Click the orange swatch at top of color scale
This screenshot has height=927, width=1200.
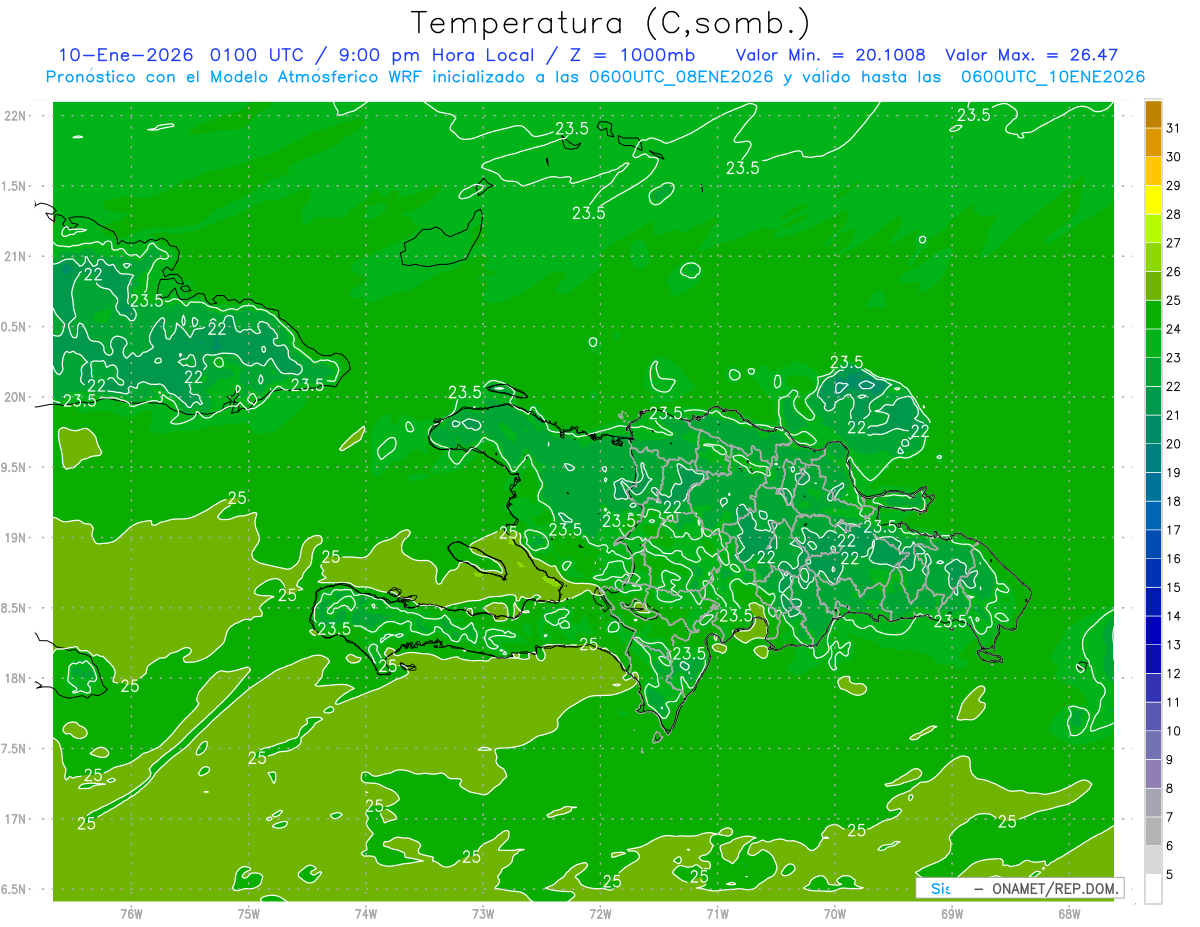click(1153, 115)
